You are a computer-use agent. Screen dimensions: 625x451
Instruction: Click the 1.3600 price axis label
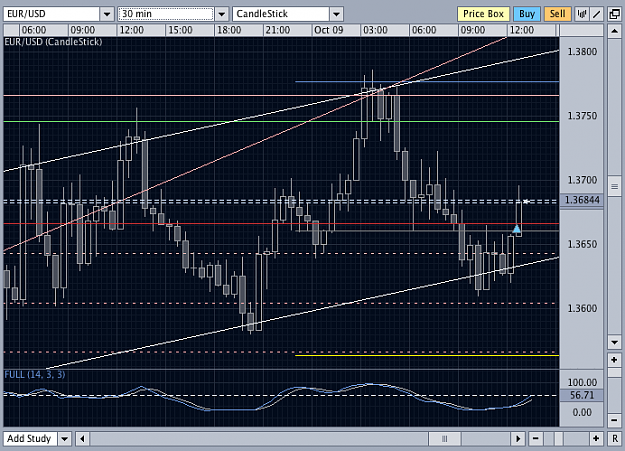pyautogui.click(x=582, y=309)
